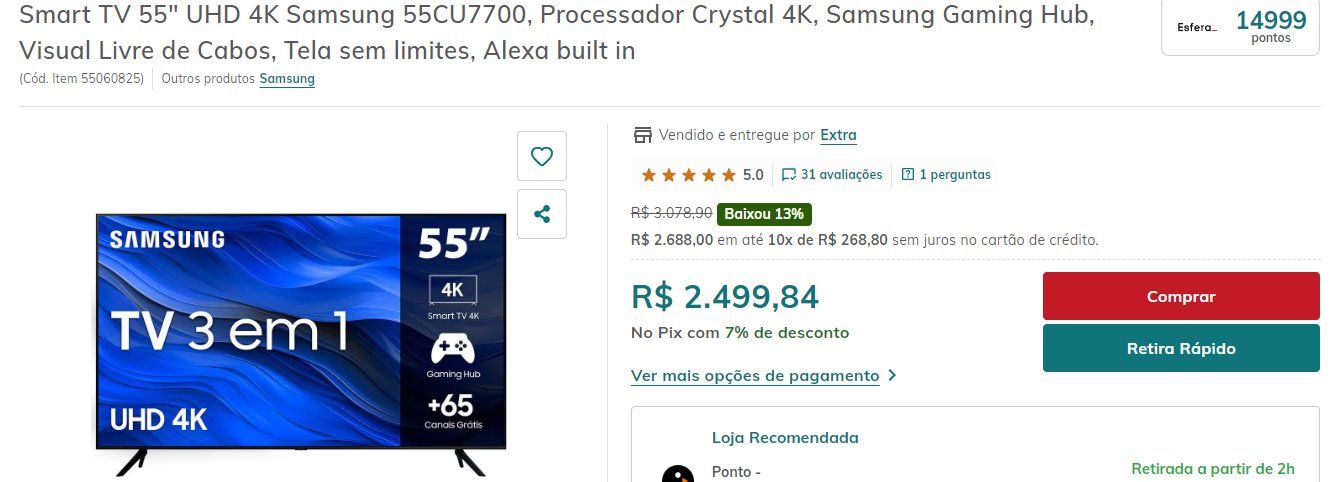
Task: Click the Esfera 14999 pontos badge
Action: (x=1240, y=27)
